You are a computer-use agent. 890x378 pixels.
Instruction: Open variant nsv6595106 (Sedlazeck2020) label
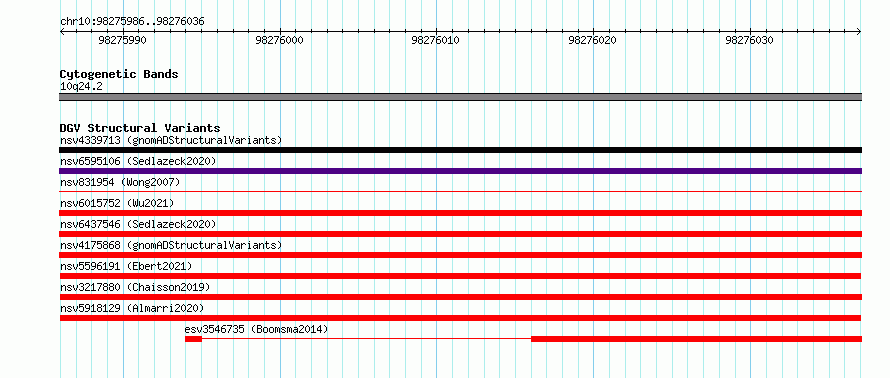pos(138,161)
